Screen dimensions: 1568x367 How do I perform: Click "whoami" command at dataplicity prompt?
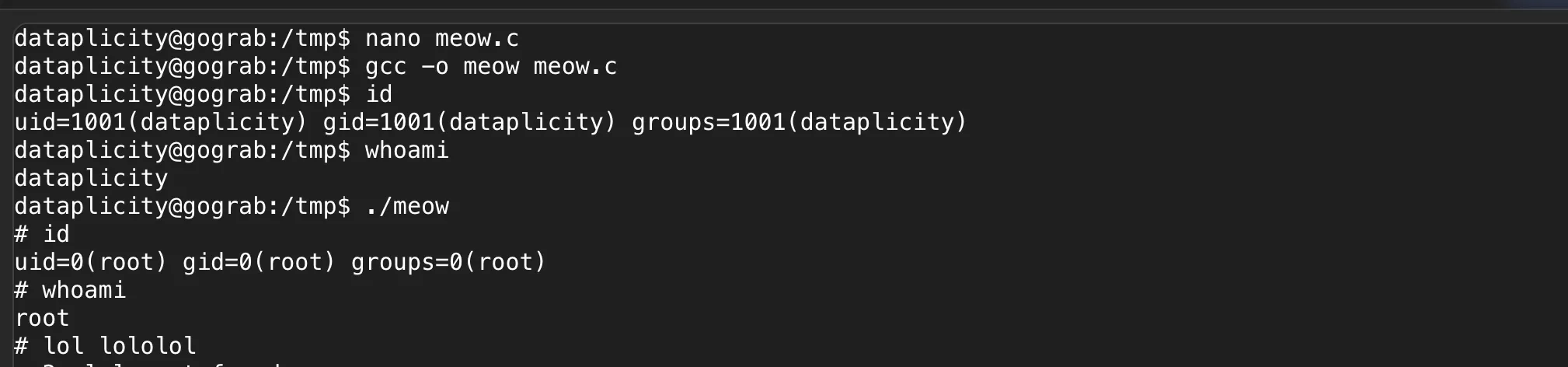pos(406,150)
